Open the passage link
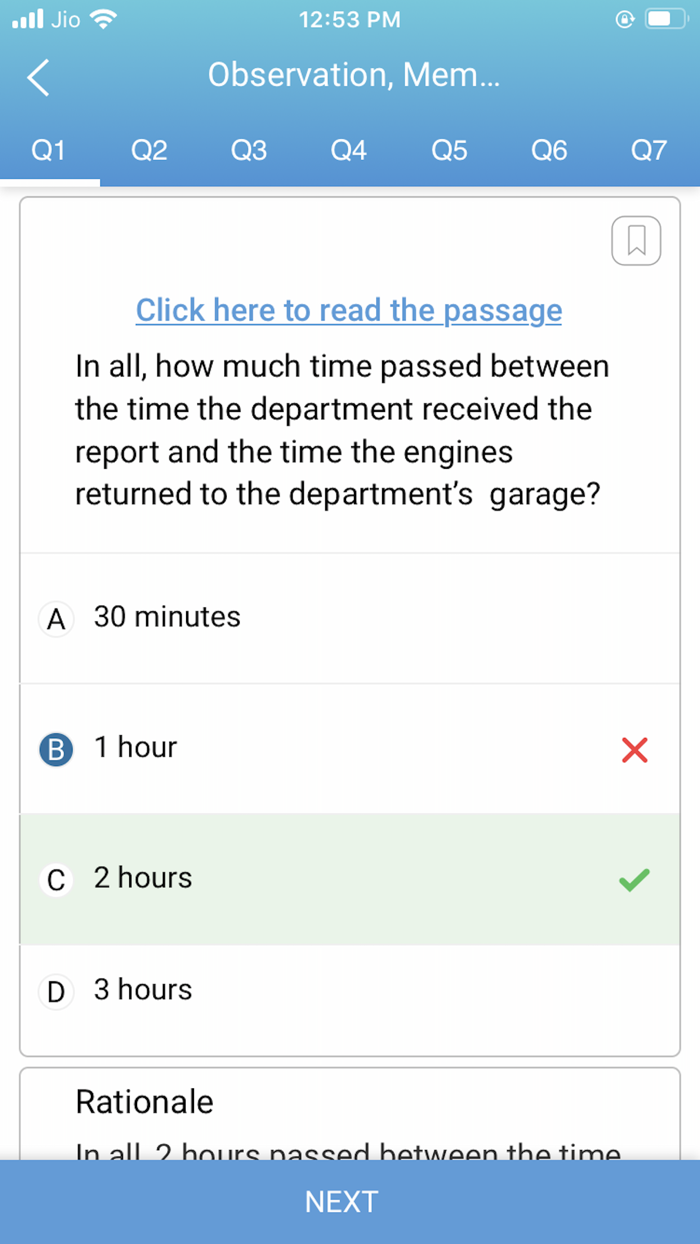 pos(348,310)
